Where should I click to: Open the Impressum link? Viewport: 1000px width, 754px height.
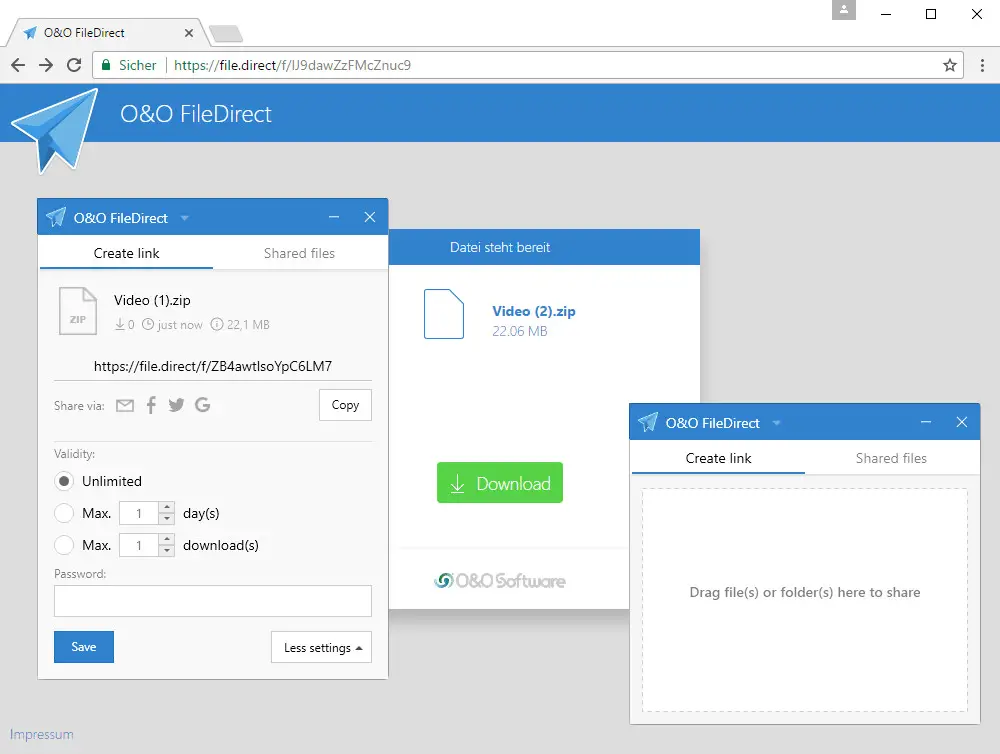(x=41, y=734)
